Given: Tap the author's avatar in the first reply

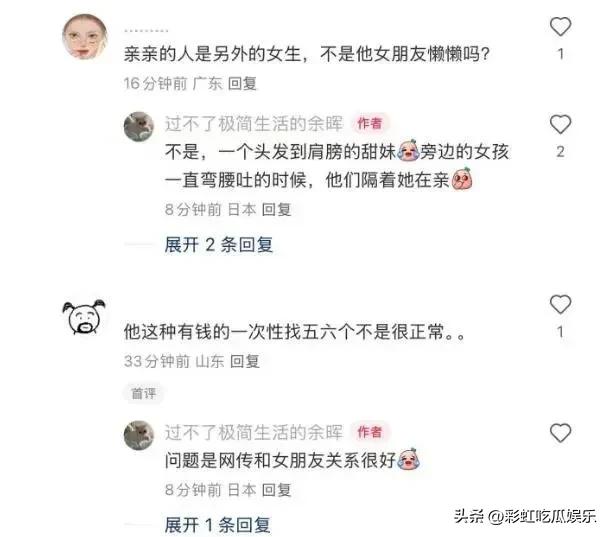Looking at the screenshot, I should coord(138,126).
